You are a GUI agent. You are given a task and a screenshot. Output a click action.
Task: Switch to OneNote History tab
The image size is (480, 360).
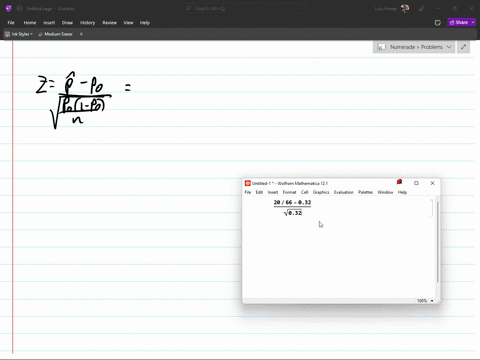[x=87, y=23]
